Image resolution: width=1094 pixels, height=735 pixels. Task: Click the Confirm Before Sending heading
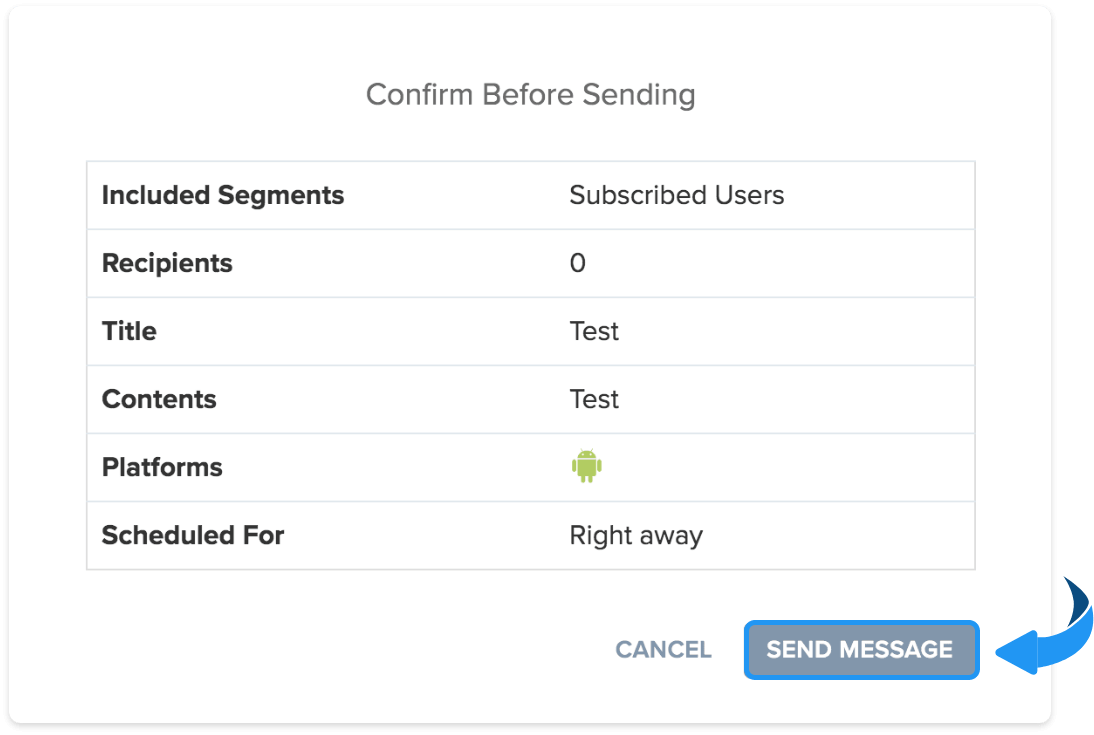point(531,94)
